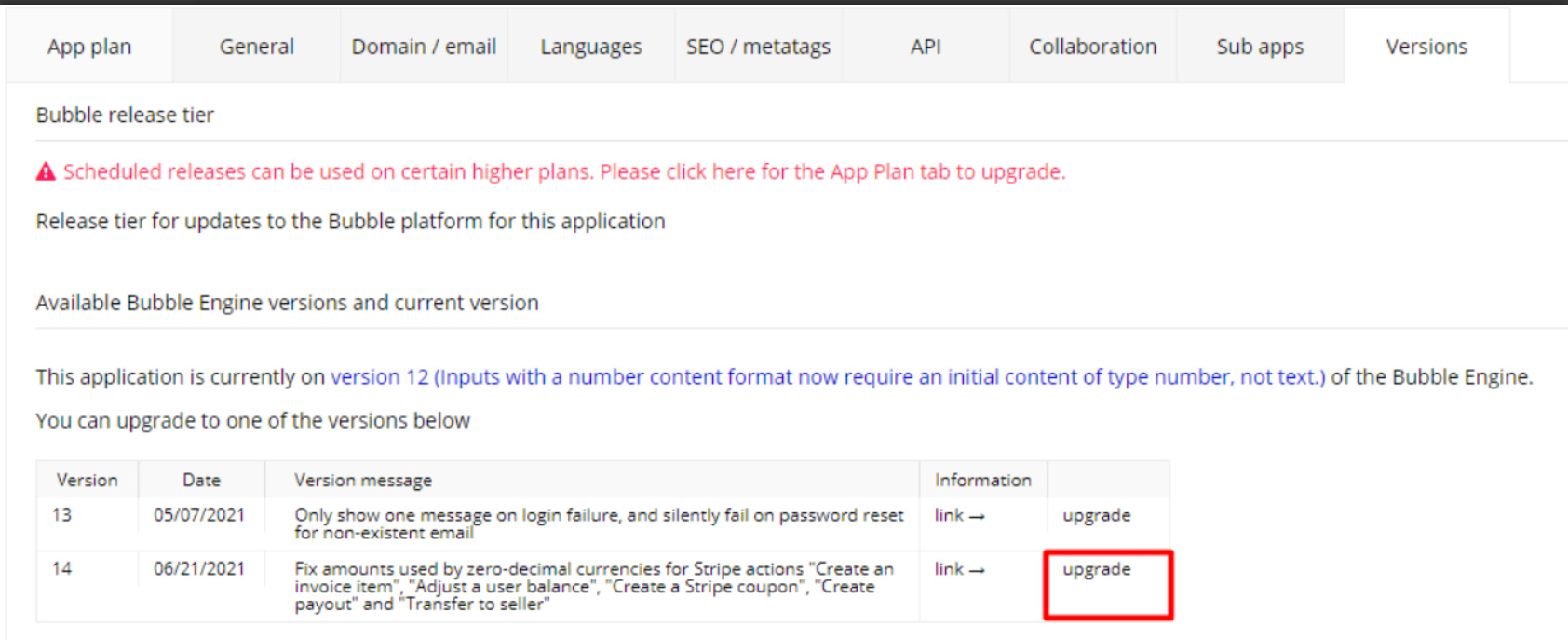Click the scheduled releases upgrade notice link
1568x640 pixels.
[564, 172]
